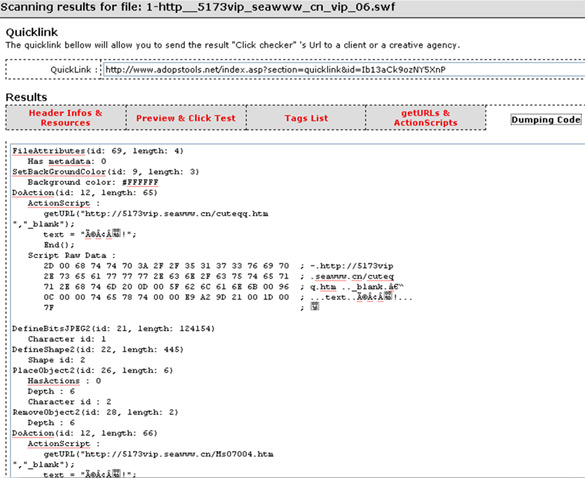
Task: Click 'DefineBitsJPEG2(id: 21, length: 124154)' line
Action: pos(113,329)
